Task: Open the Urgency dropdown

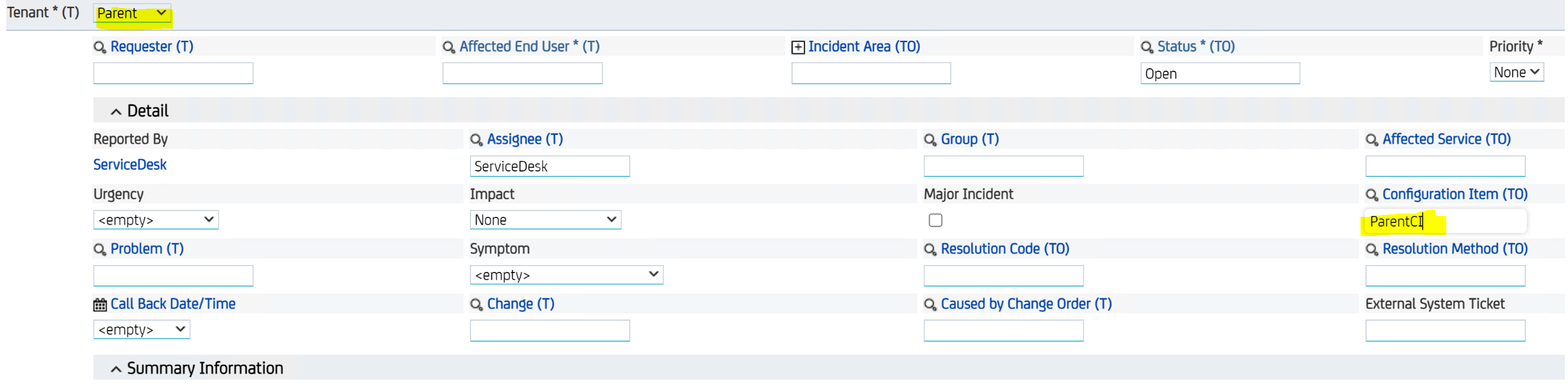Action: click(156, 220)
